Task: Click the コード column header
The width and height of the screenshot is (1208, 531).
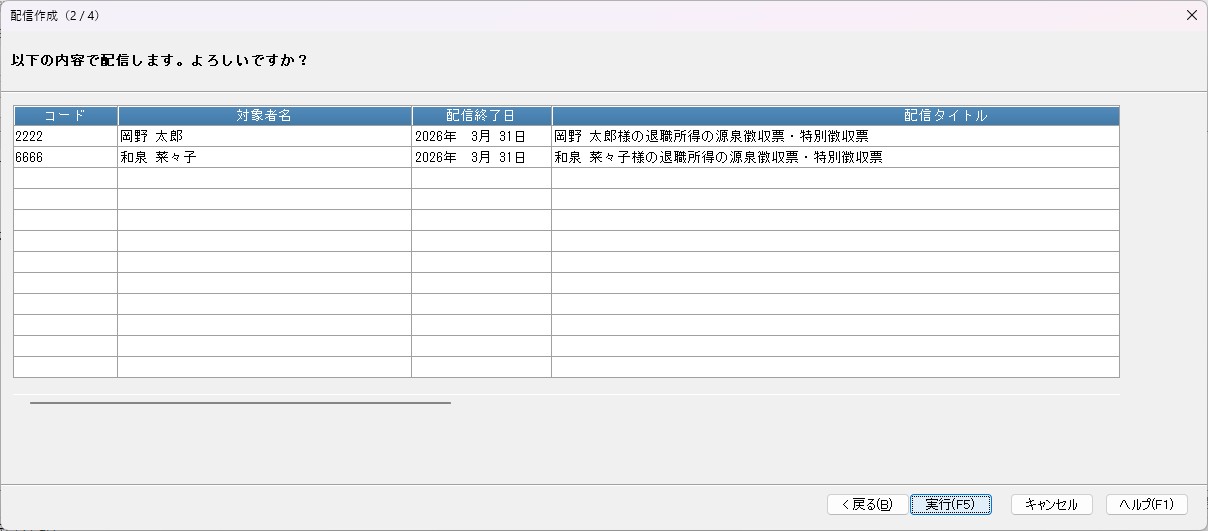Action: (66, 116)
